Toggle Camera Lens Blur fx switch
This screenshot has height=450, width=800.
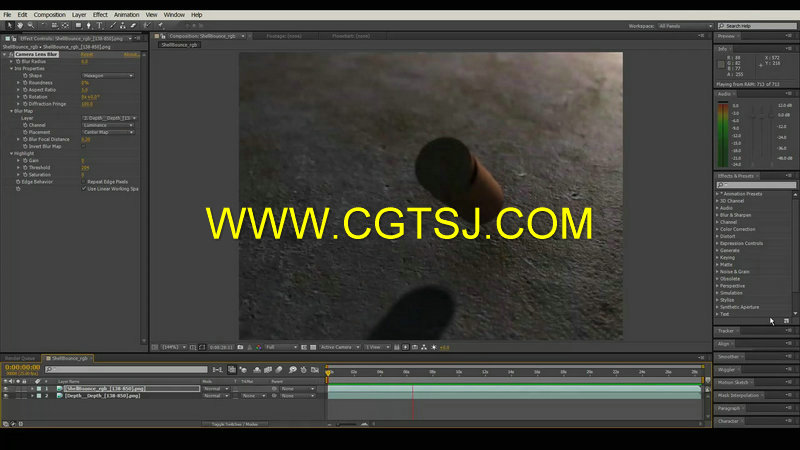[x=11, y=54]
